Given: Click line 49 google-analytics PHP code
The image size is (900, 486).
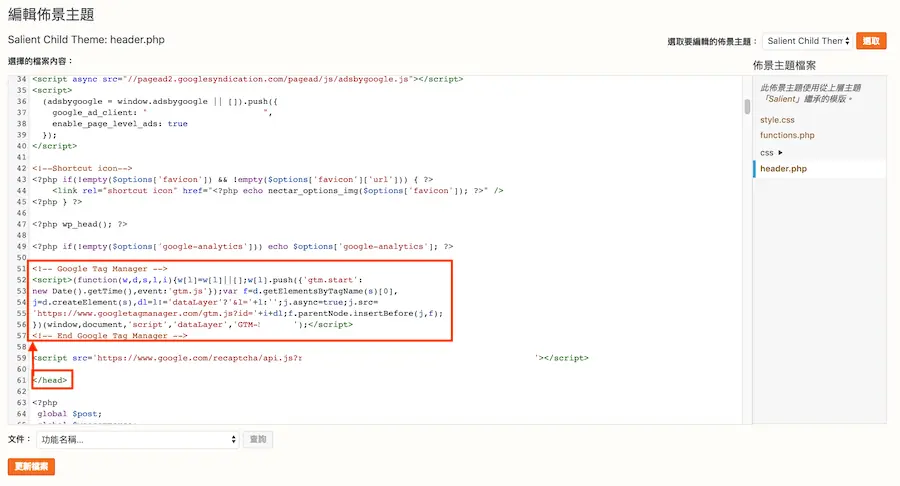Looking at the screenshot, I should (x=243, y=246).
